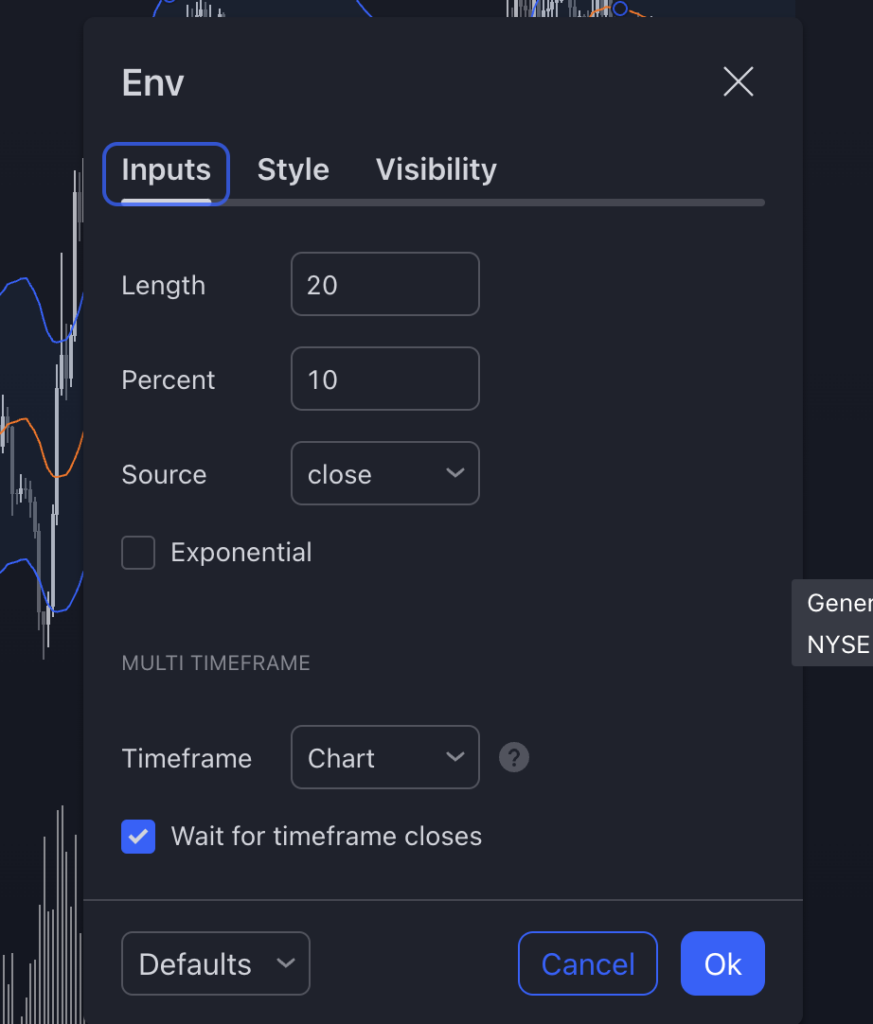Open the Defaults dropdown menu
873x1024 pixels.
point(215,964)
